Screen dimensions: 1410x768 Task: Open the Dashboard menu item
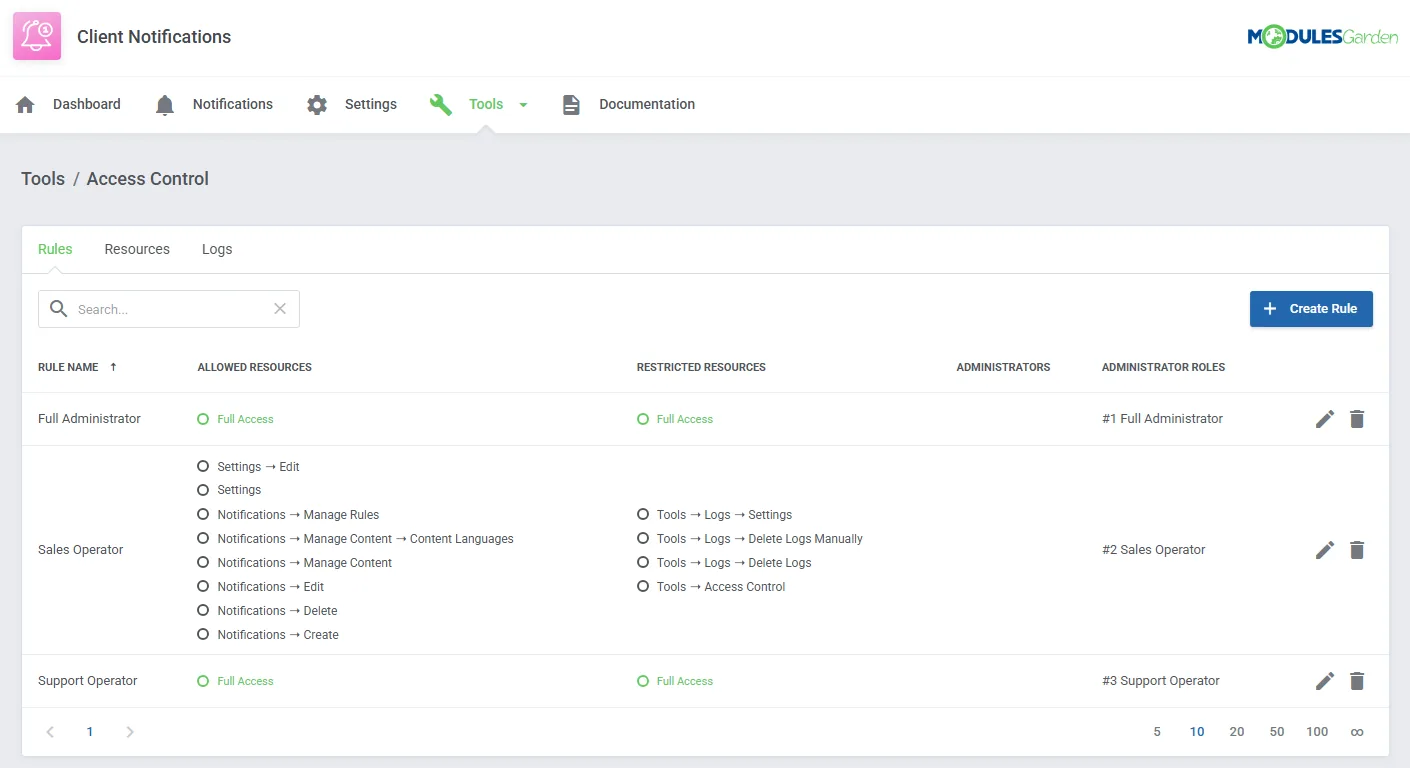point(87,104)
